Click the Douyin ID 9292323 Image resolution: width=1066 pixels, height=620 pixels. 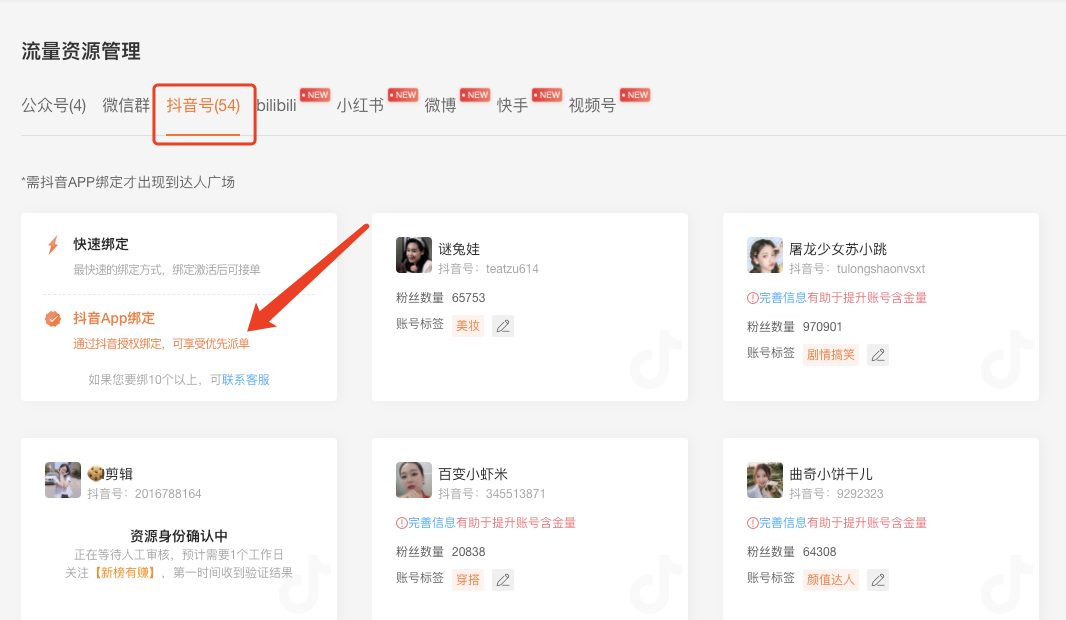pos(860,494)
